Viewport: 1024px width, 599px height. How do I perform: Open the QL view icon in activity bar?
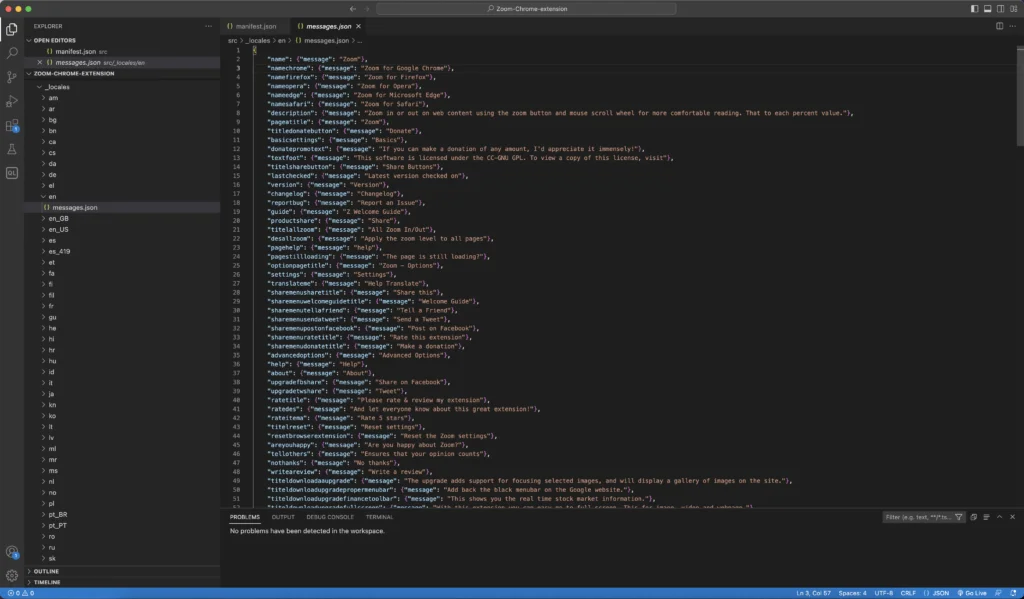pyautogui.click(x=12, y=173)
